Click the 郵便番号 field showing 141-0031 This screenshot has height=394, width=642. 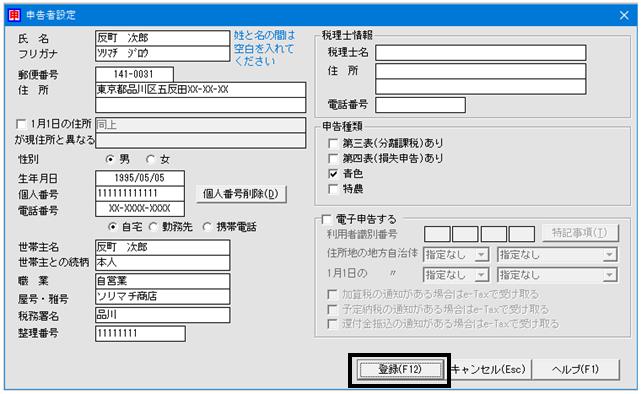pos(134,75)
